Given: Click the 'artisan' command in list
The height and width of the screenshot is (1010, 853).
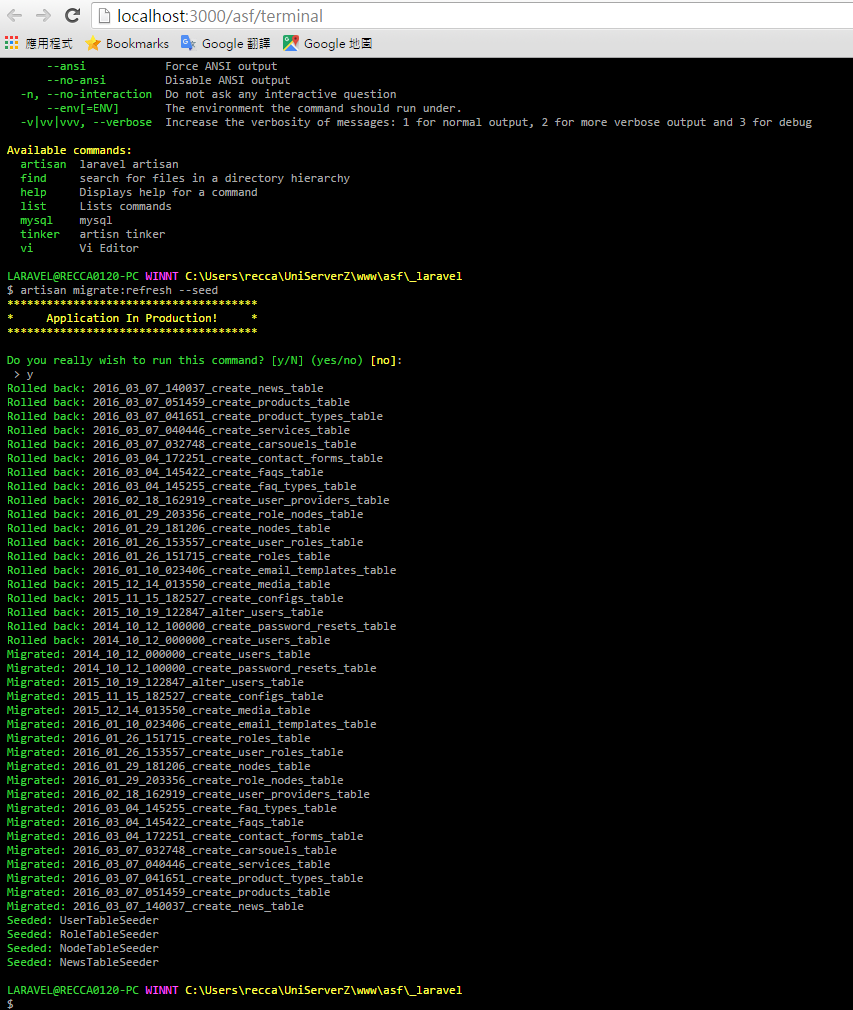Looking at the screenshot, I should [x=43, y=164].
